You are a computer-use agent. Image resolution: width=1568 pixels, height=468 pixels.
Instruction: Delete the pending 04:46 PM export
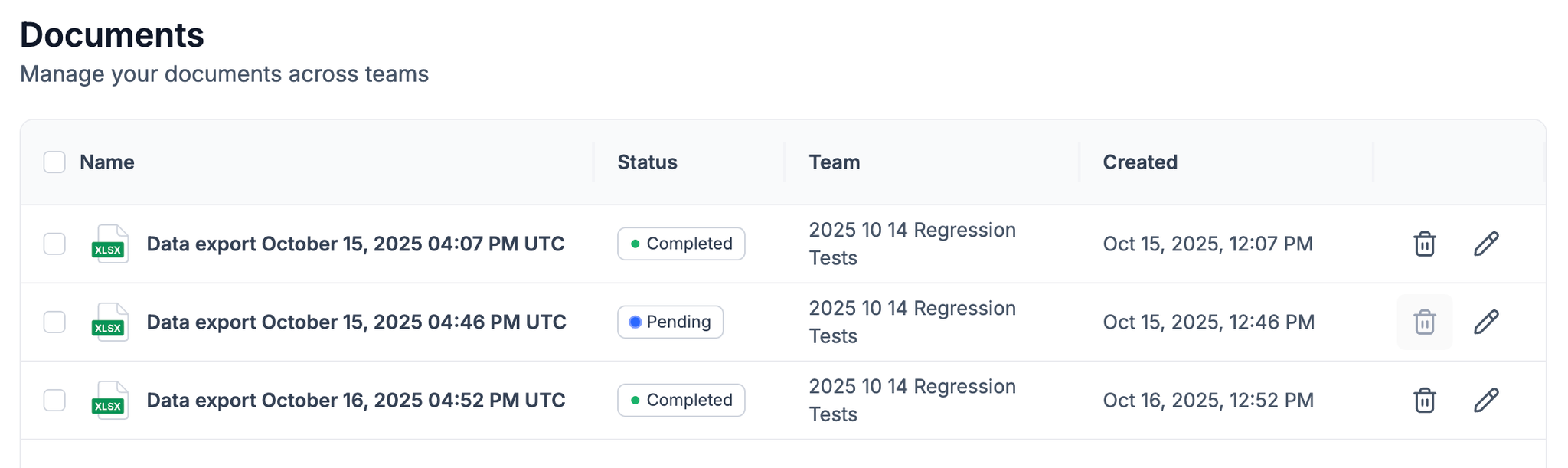1424,322
